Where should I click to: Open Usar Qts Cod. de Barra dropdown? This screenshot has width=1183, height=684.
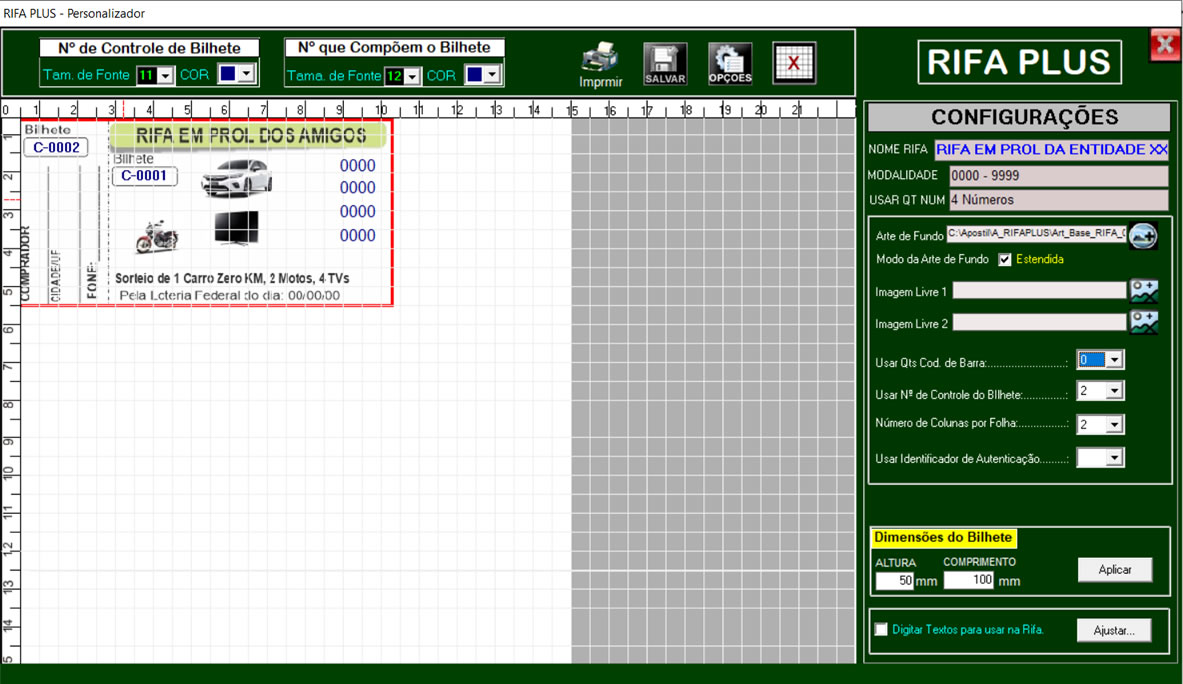[1114, 360]
